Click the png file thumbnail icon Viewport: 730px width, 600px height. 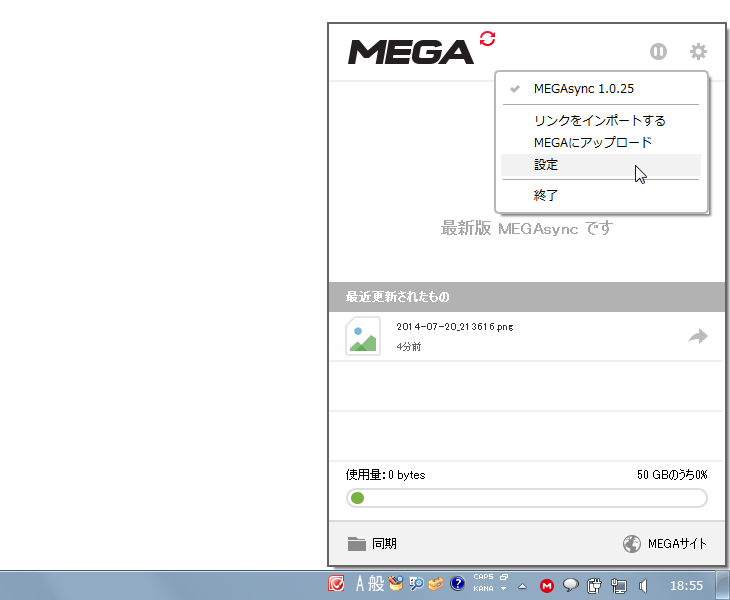click(363, 336)
